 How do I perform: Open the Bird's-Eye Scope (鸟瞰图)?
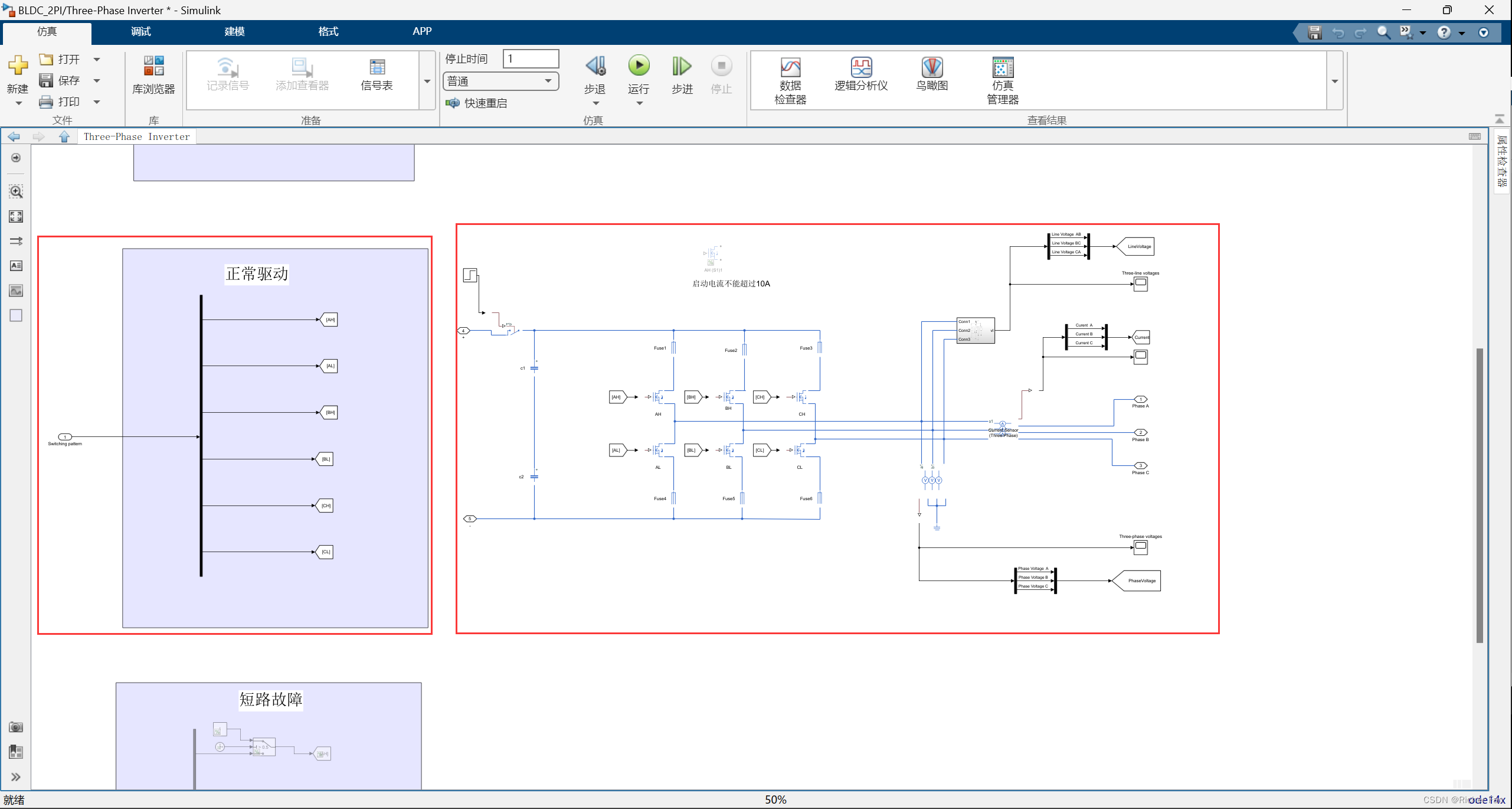(x=932, y=68)
